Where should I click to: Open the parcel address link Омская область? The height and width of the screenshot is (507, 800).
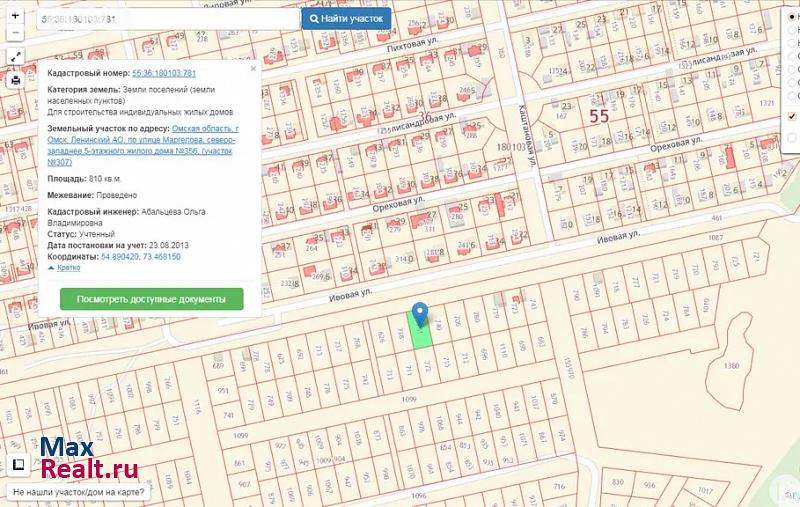204,129
